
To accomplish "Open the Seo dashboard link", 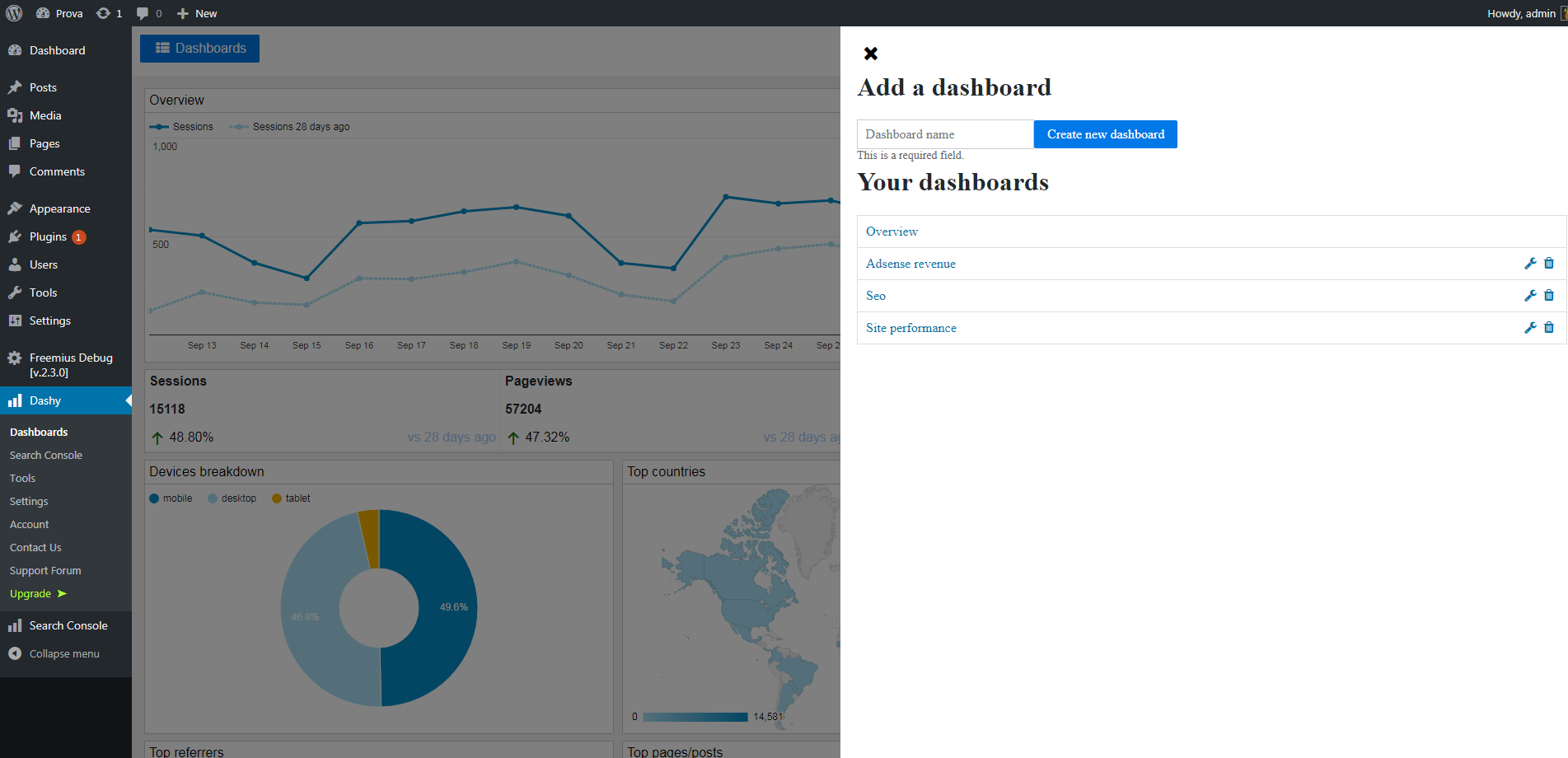I will (x=876, y=296).
